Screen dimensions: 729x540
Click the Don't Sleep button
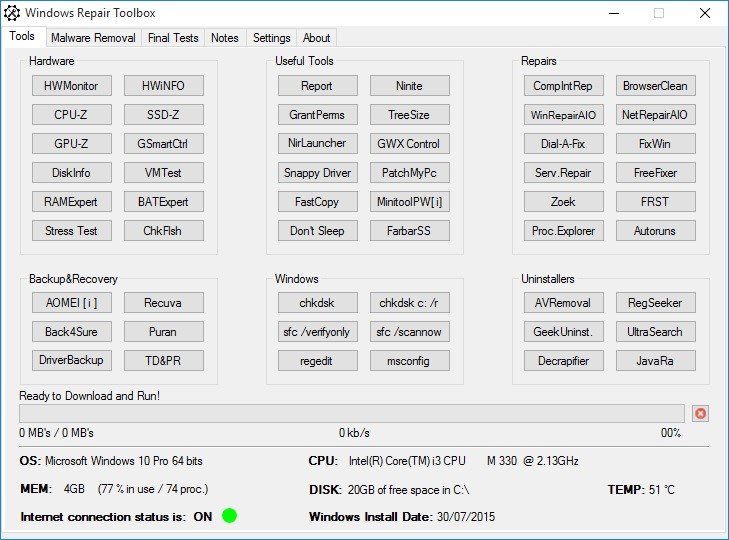pos(318,231)
